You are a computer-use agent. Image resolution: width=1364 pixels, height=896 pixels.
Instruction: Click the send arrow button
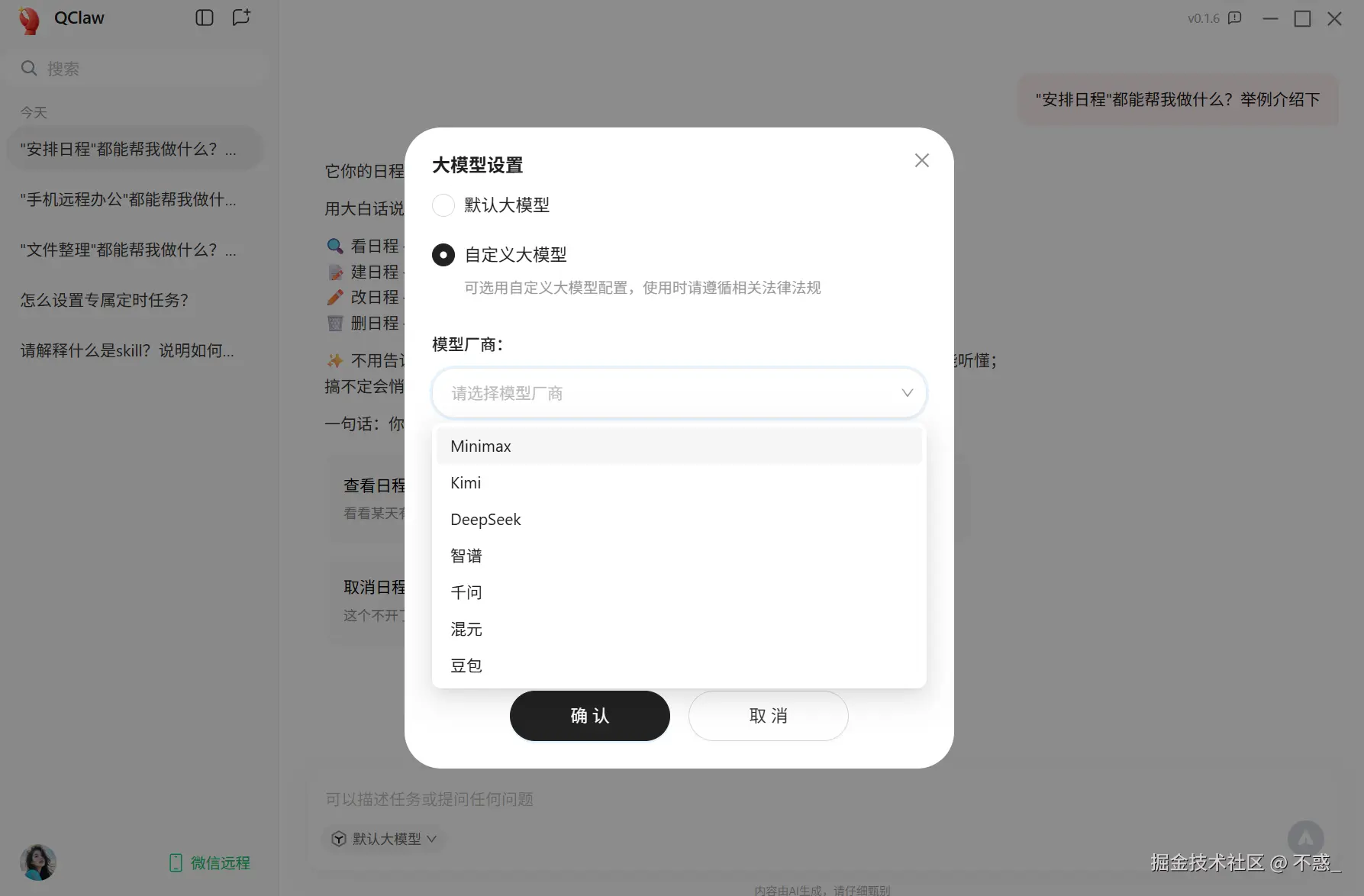point(1306,838)
